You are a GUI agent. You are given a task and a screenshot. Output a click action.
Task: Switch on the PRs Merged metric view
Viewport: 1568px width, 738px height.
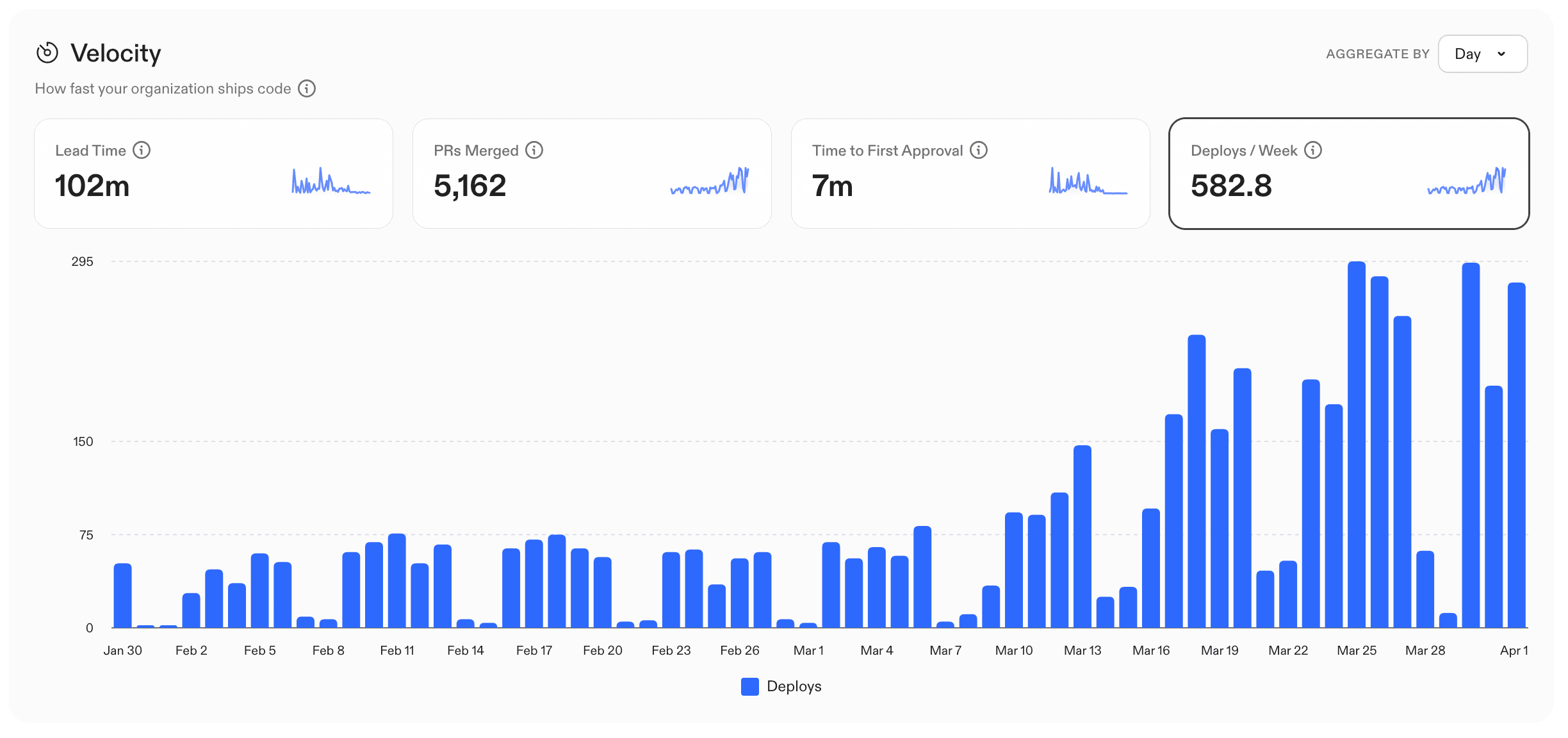(592, 173)
